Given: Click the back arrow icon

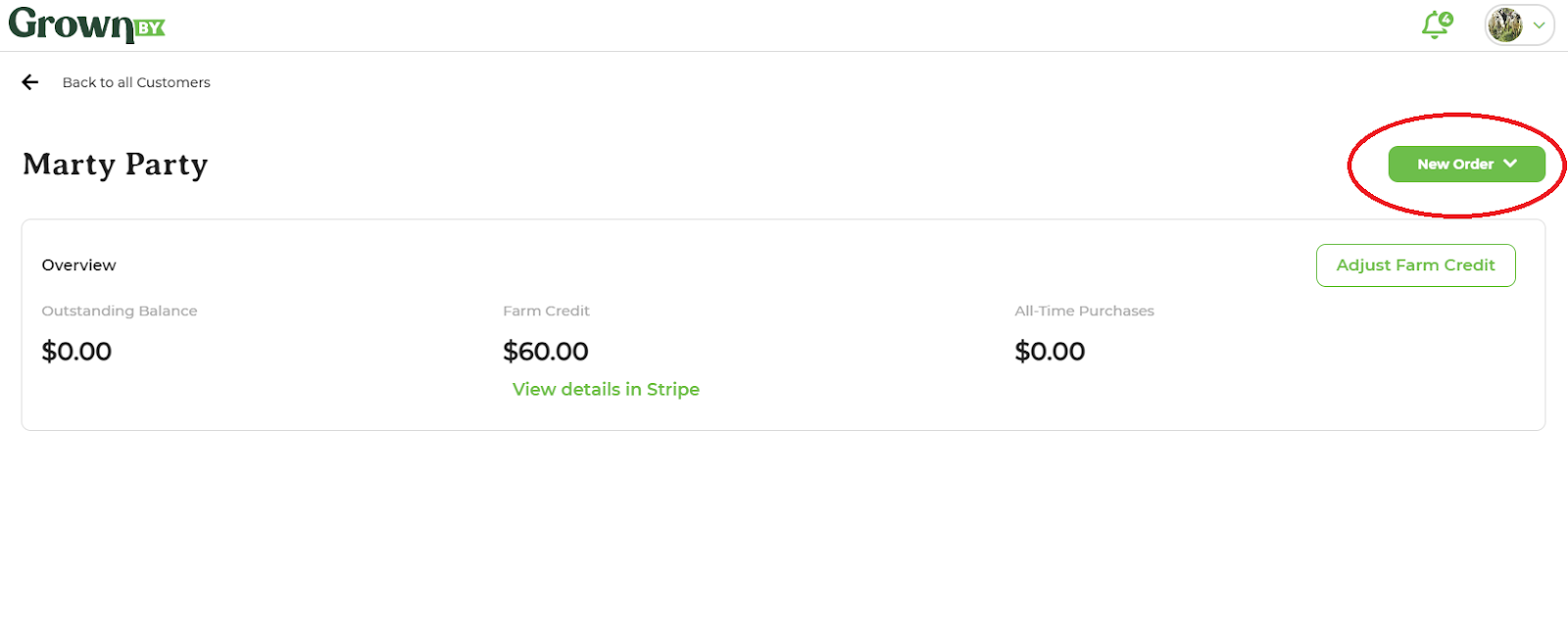Looking at the screenshot, I should tap(30, 82).
